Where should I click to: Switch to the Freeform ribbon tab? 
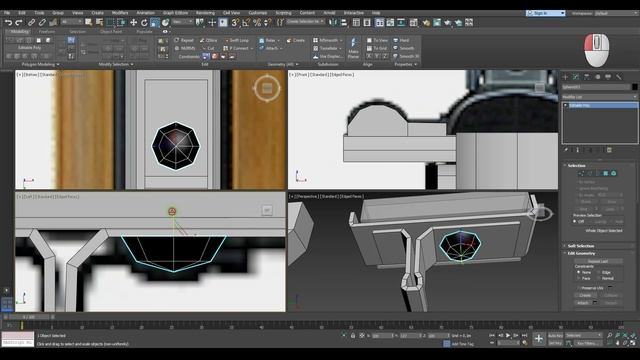[47, 31]
